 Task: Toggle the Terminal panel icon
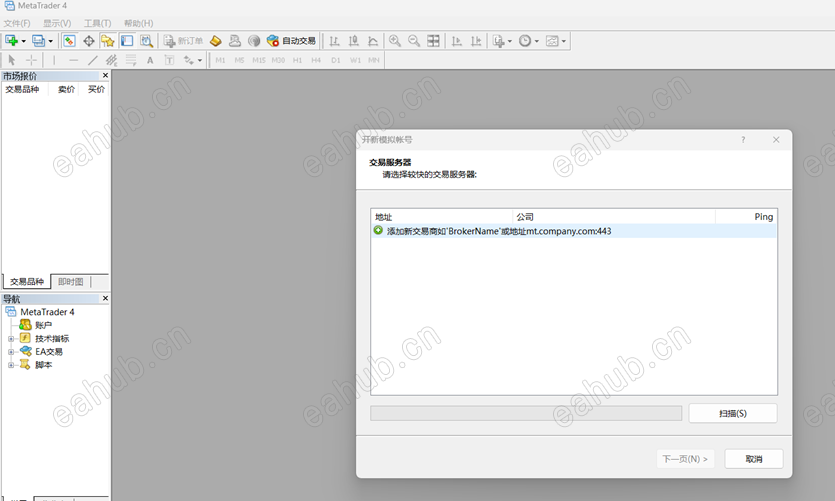[x=127, y=40]
